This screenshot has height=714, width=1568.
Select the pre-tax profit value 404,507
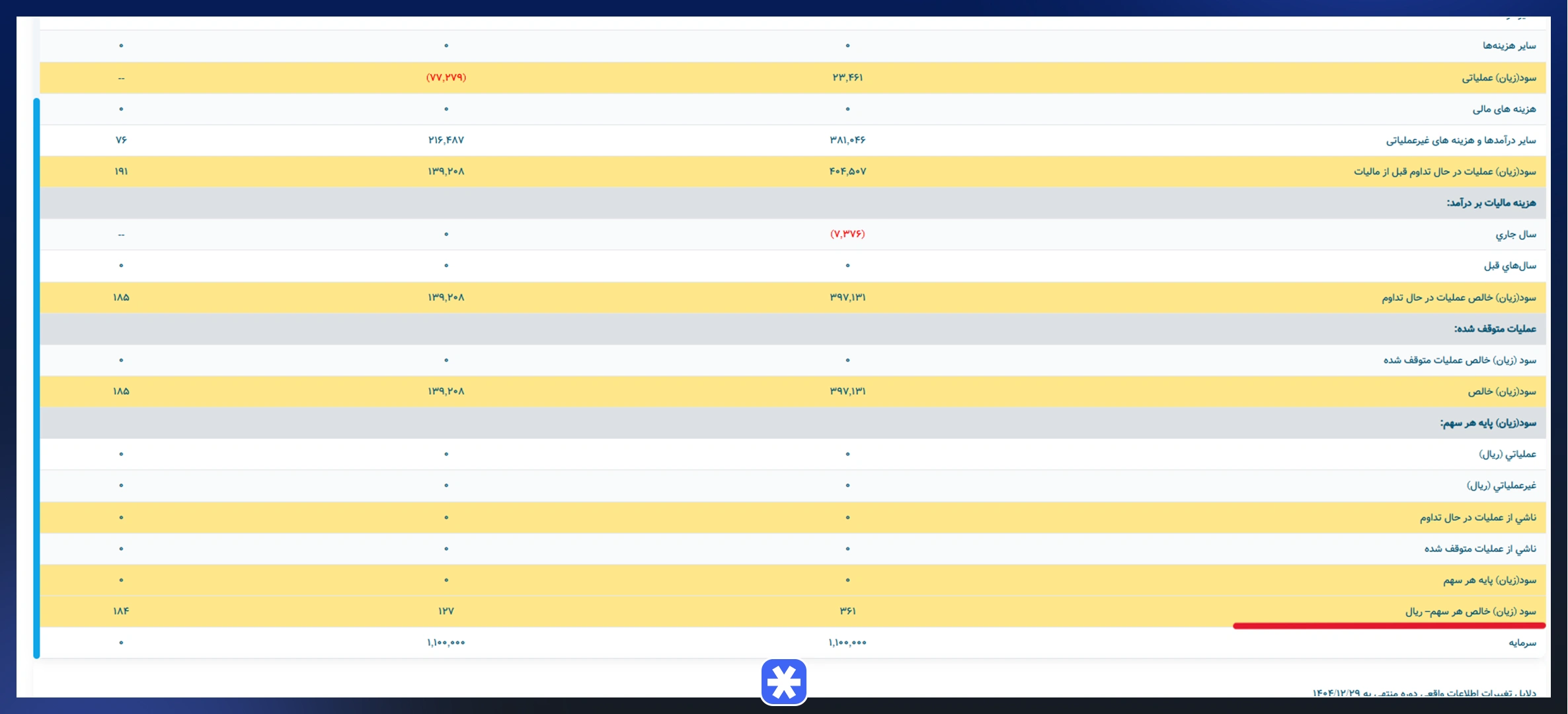(x=847, y=171)
